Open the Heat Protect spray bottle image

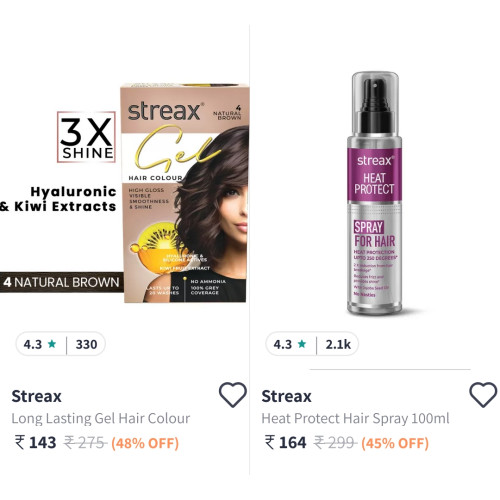[x=374, y=193]
